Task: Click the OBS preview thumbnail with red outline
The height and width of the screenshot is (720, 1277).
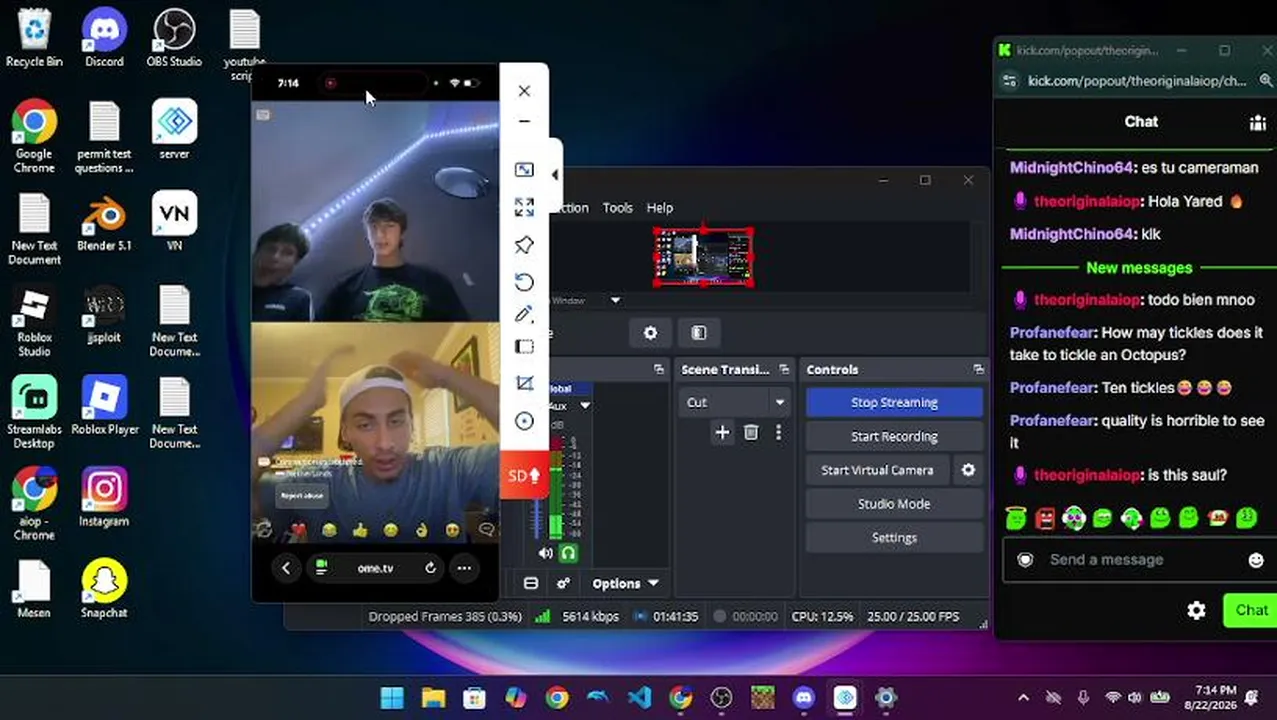Action: tap(703, 257)
